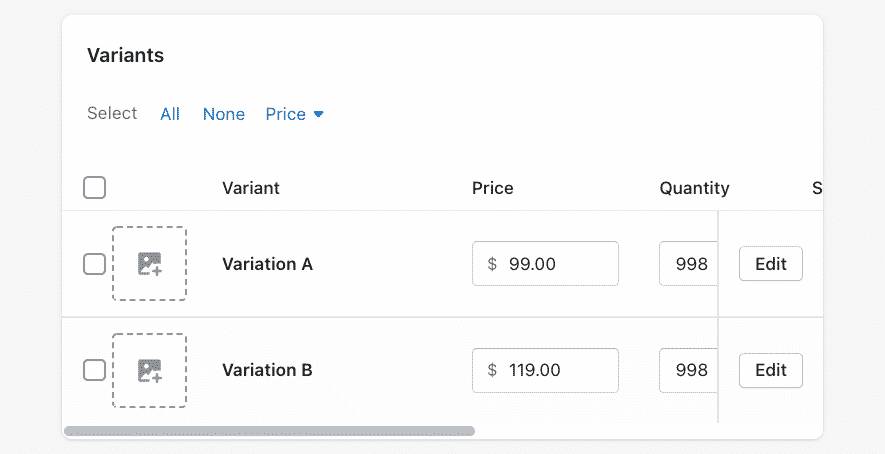The image size is (885, 454).
Task: Edit Variation B
Action: pyautogui.click(x=771, y=370)
